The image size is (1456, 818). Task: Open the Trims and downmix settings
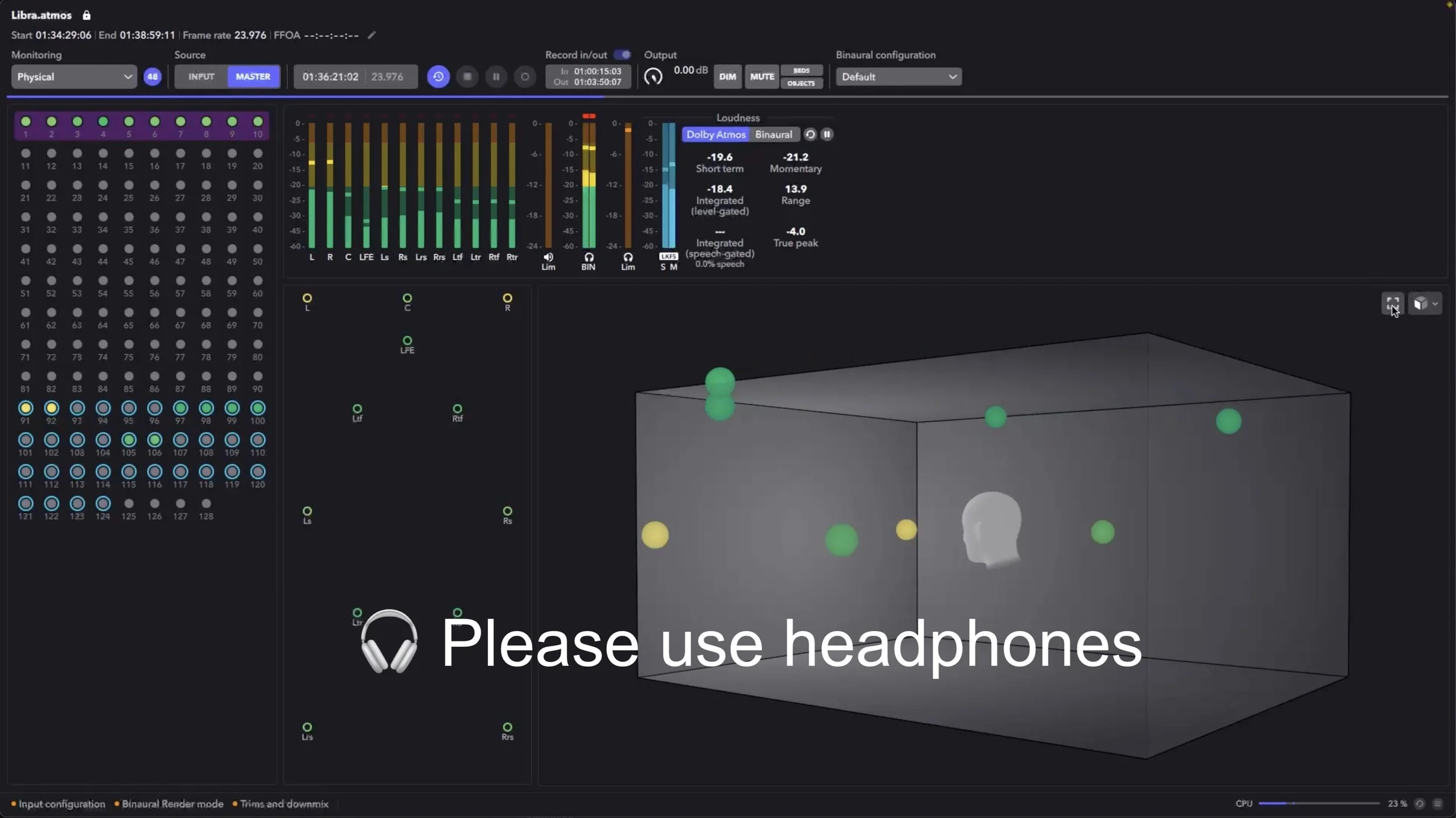coord(284,804)
